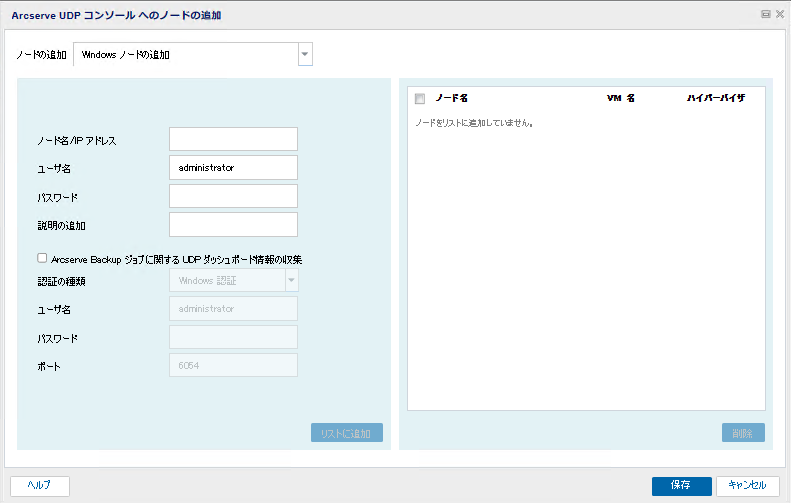This screenshot has width=791, height=503.
Task: Click the disabled lower ユーザ名 field
Action: [x=233, y=309]
